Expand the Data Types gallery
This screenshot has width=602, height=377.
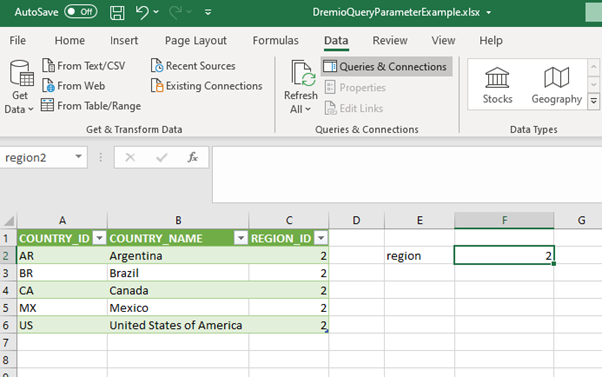pyautogui.click(x=594, y=101)
